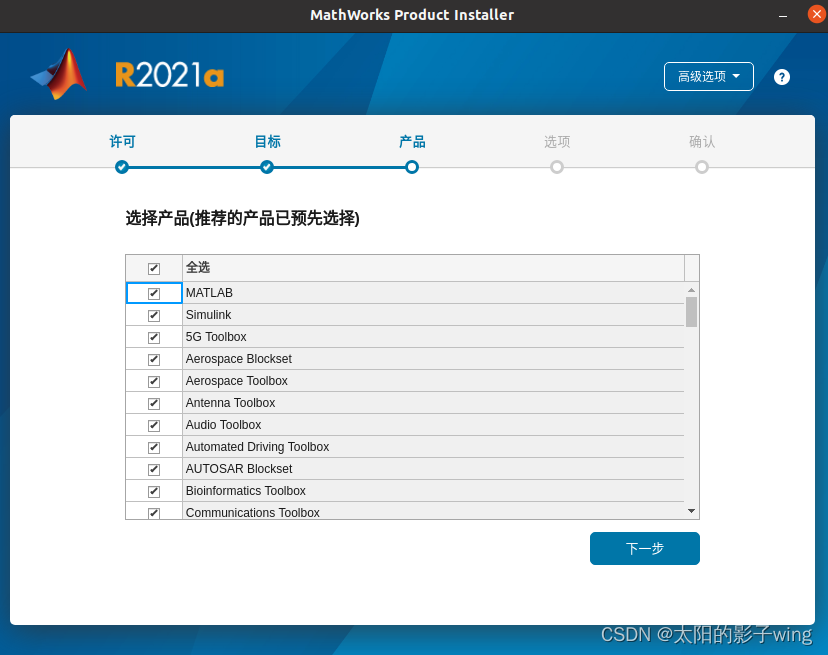828x655 pixels.
Task: Click the 确认 step circle indicator
Action: (x=702, y=167)
